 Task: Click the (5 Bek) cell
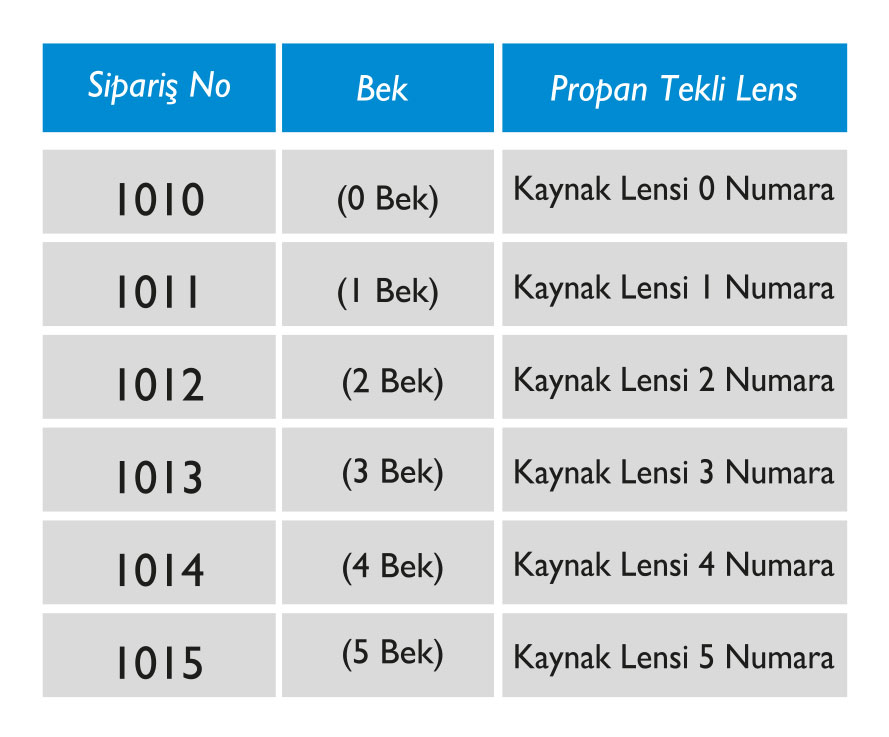pos(392,653)
